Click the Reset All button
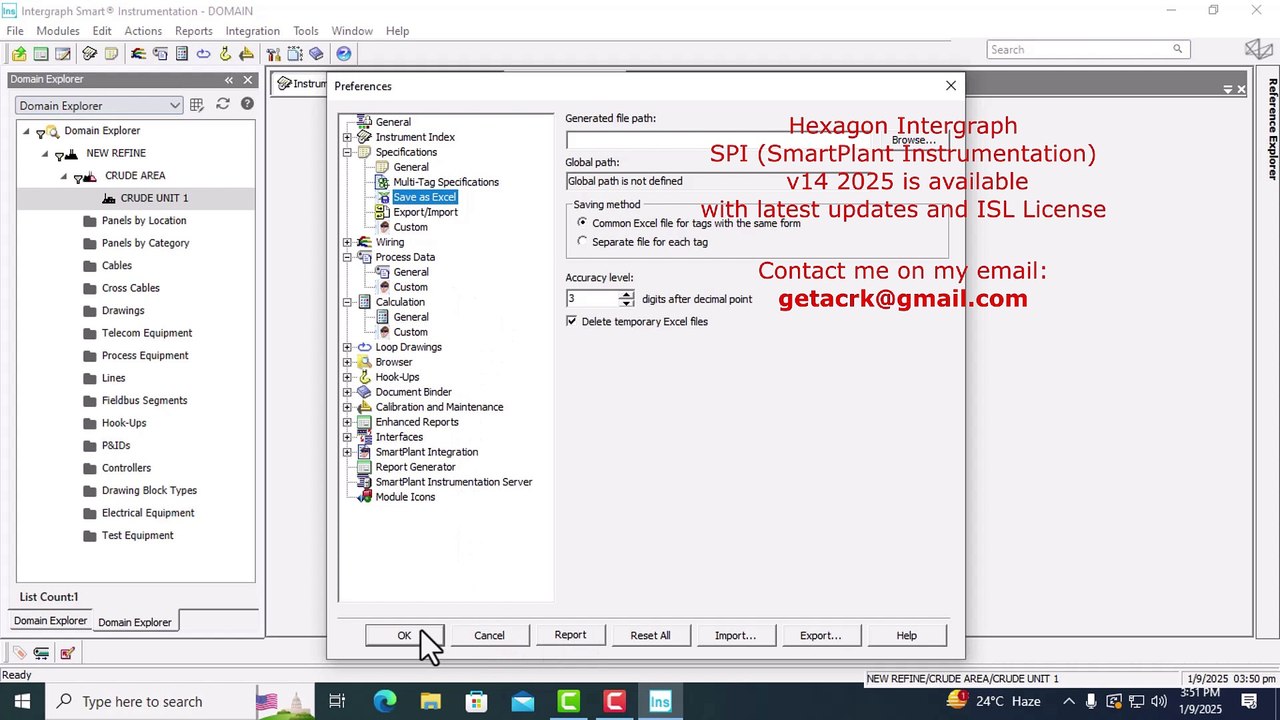This screenshot has width=1280, height=720. [x=650, y=635]
